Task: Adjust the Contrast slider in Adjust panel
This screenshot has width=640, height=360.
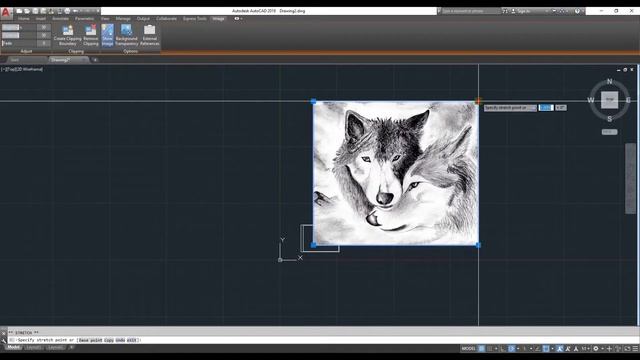Action: click(x=19, y=36)
